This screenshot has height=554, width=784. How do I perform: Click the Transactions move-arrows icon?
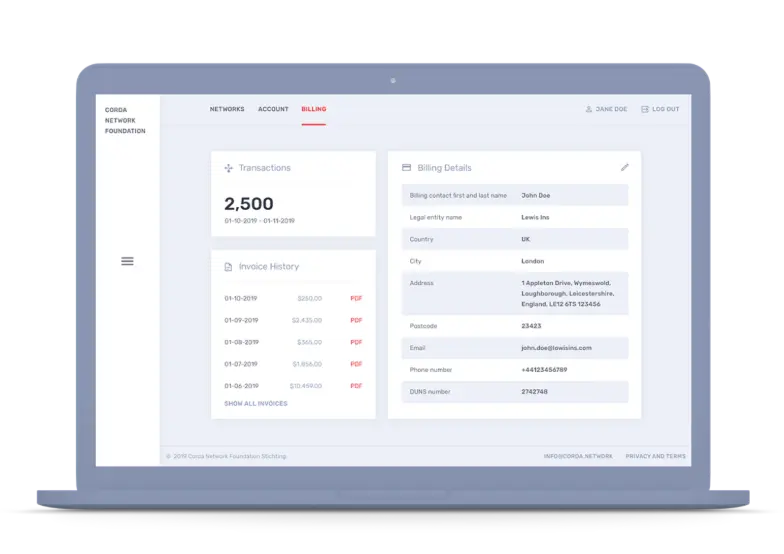click(228, 168)
